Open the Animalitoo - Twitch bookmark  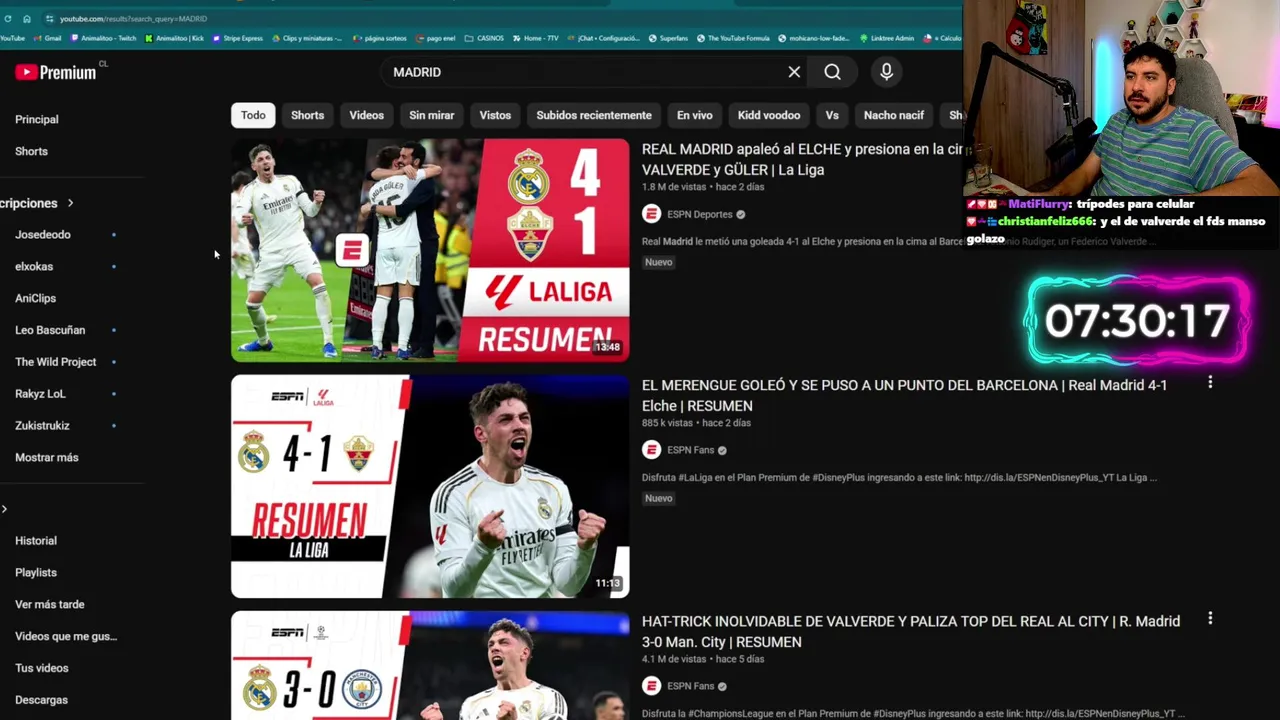[103, 38]
